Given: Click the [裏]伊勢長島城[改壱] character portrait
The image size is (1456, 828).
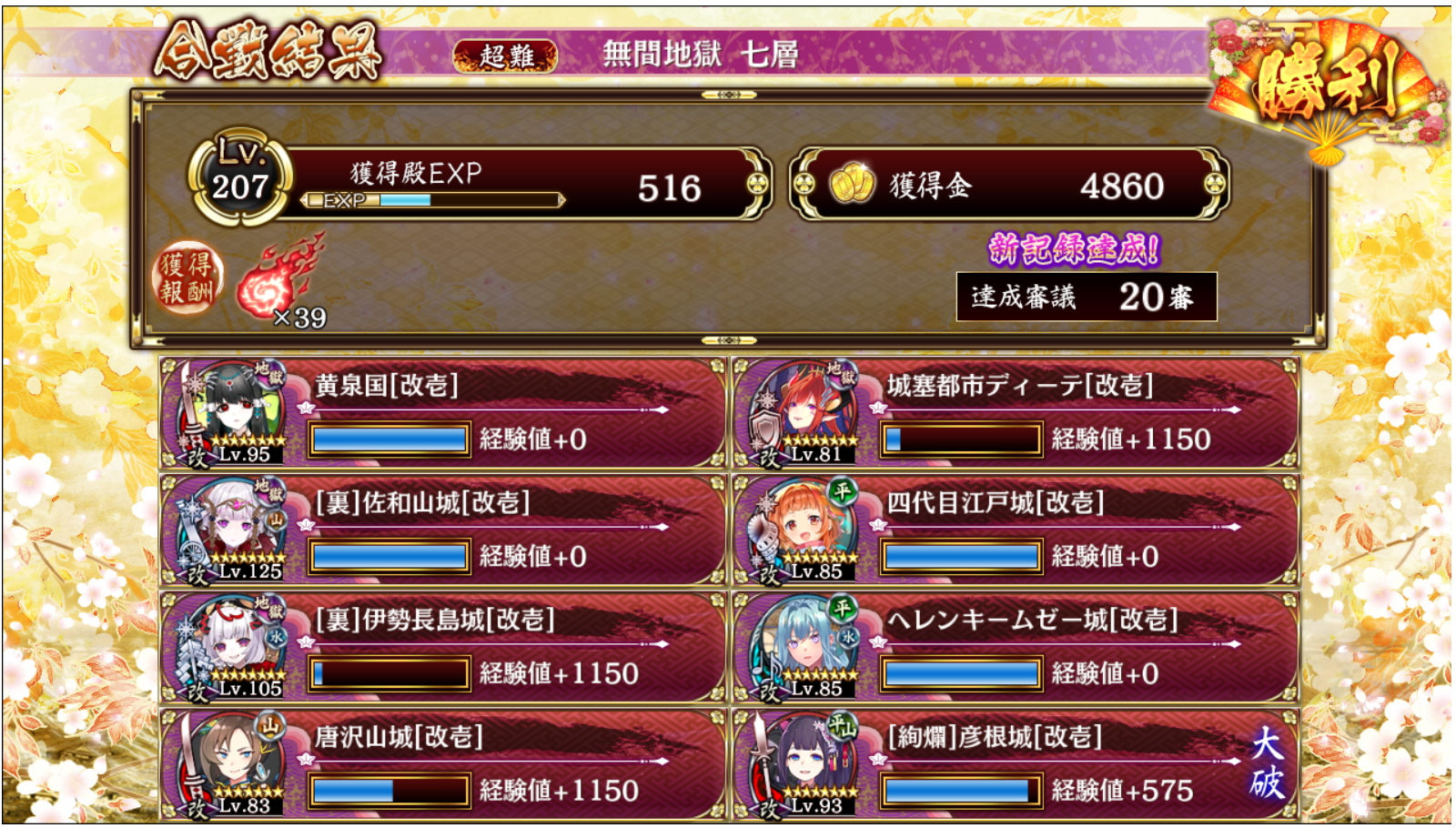Looking at the screenshot, I should click(232, 647).
